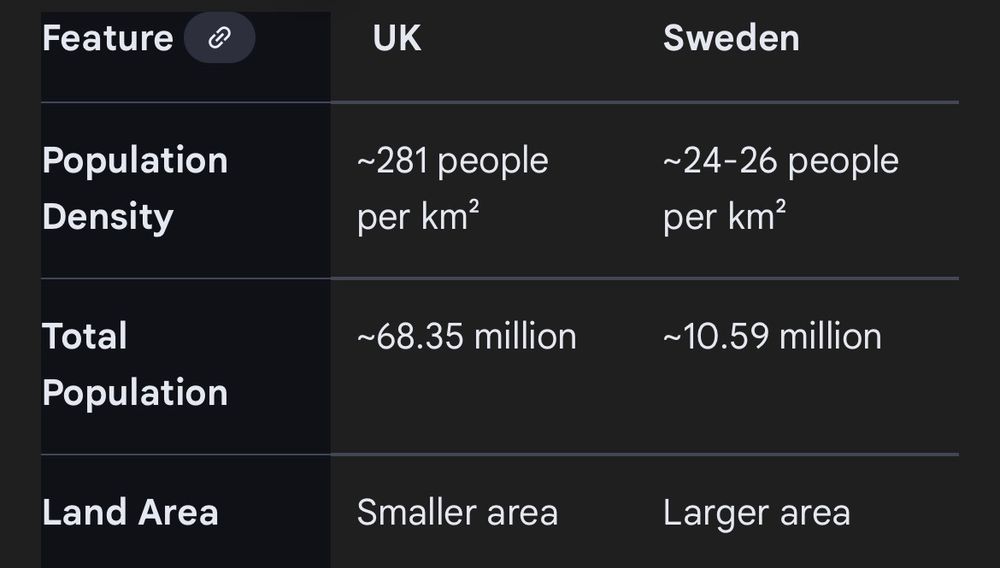Image resolution: width=1000 pixels, height=568 pixels.
Task: Click the divider line above Land Area row
Action: tap(644, 454)
